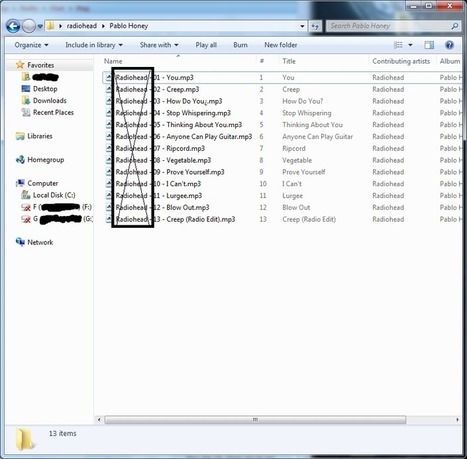
Task: Click the Play all button
Action: click(206, 45)
